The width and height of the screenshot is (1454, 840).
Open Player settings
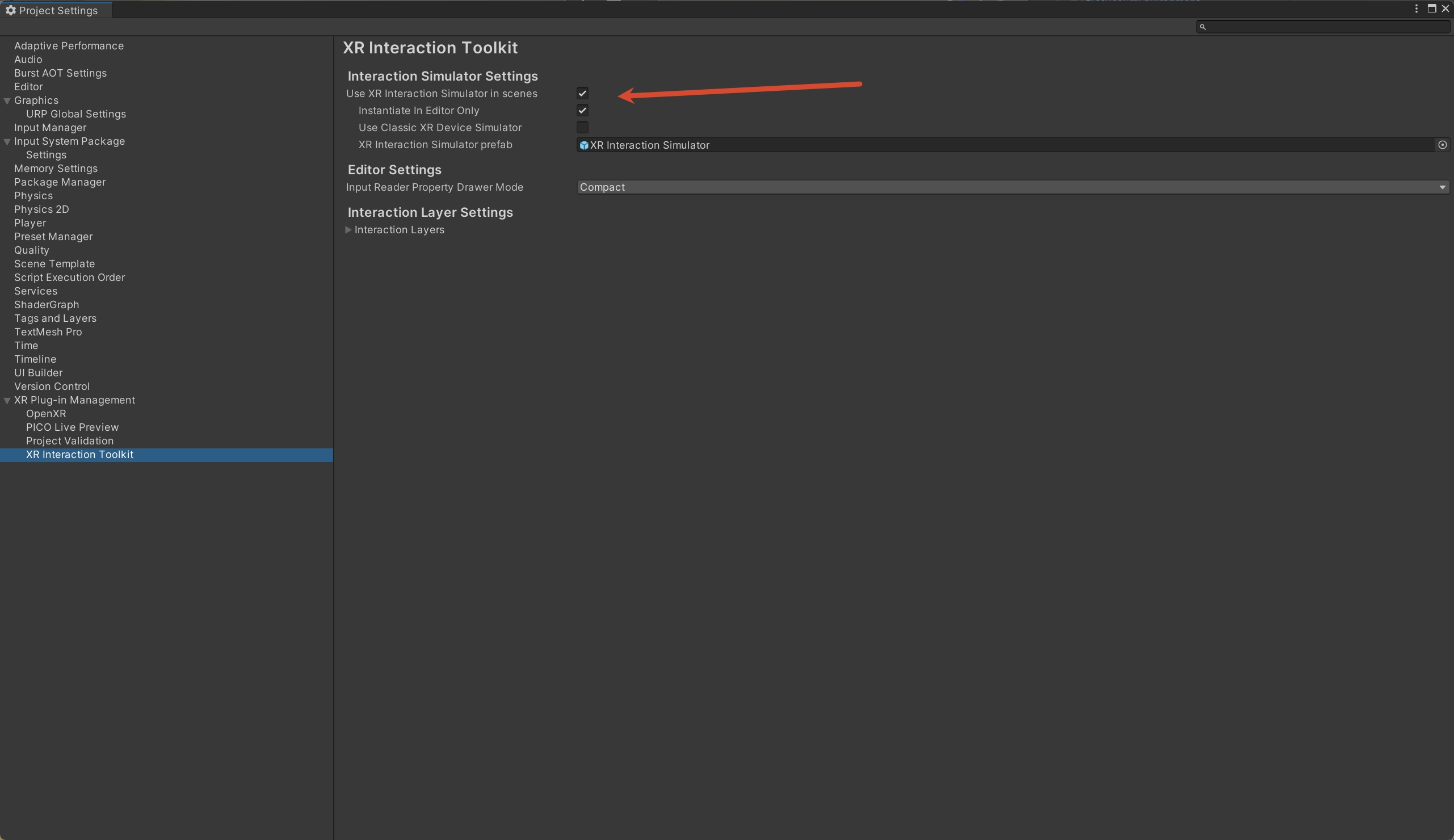[x=30, y=223]
